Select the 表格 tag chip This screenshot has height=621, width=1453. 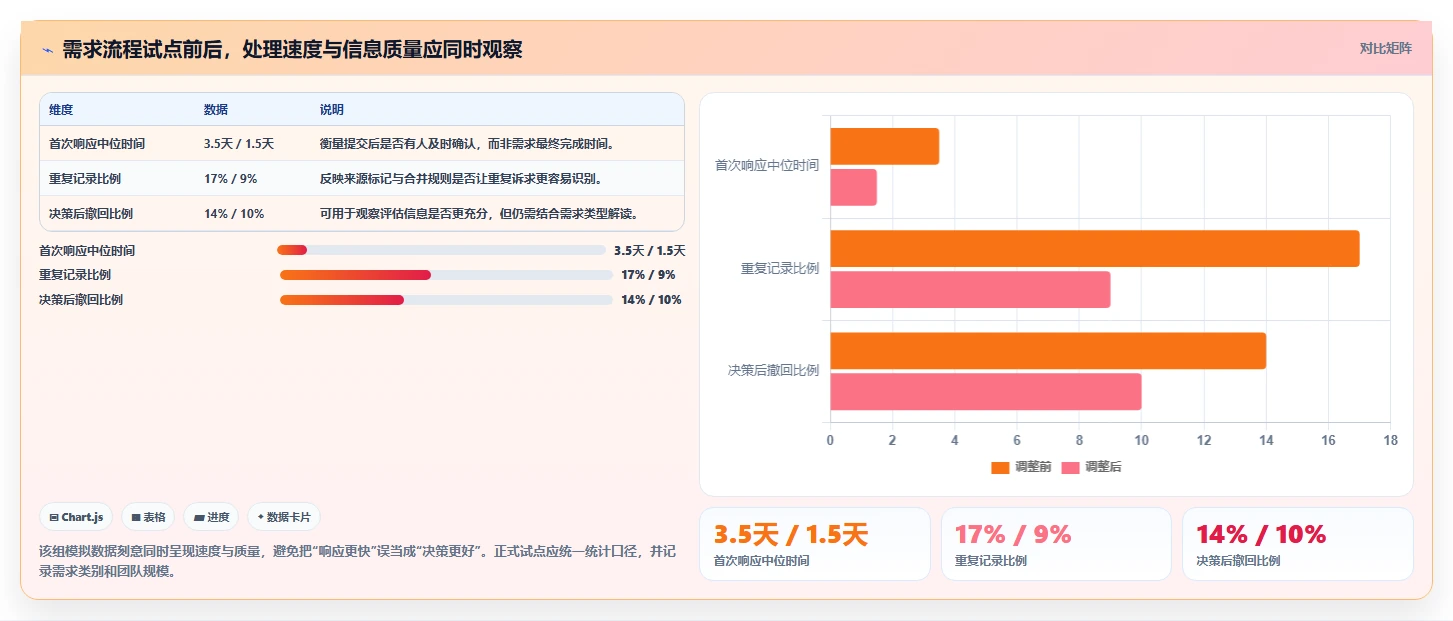[148, 517]
